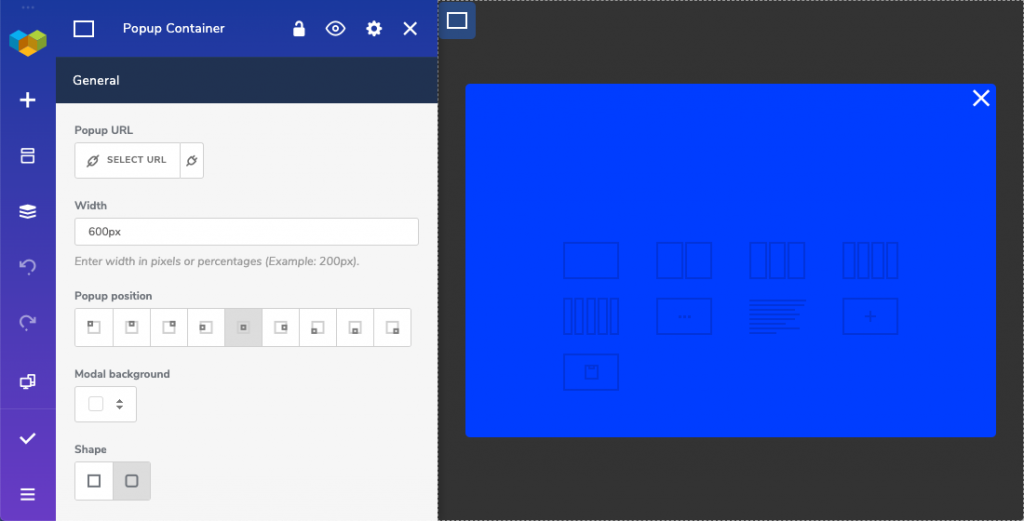
Task: Open the hamburger menu icon
Action: (27, 494)
